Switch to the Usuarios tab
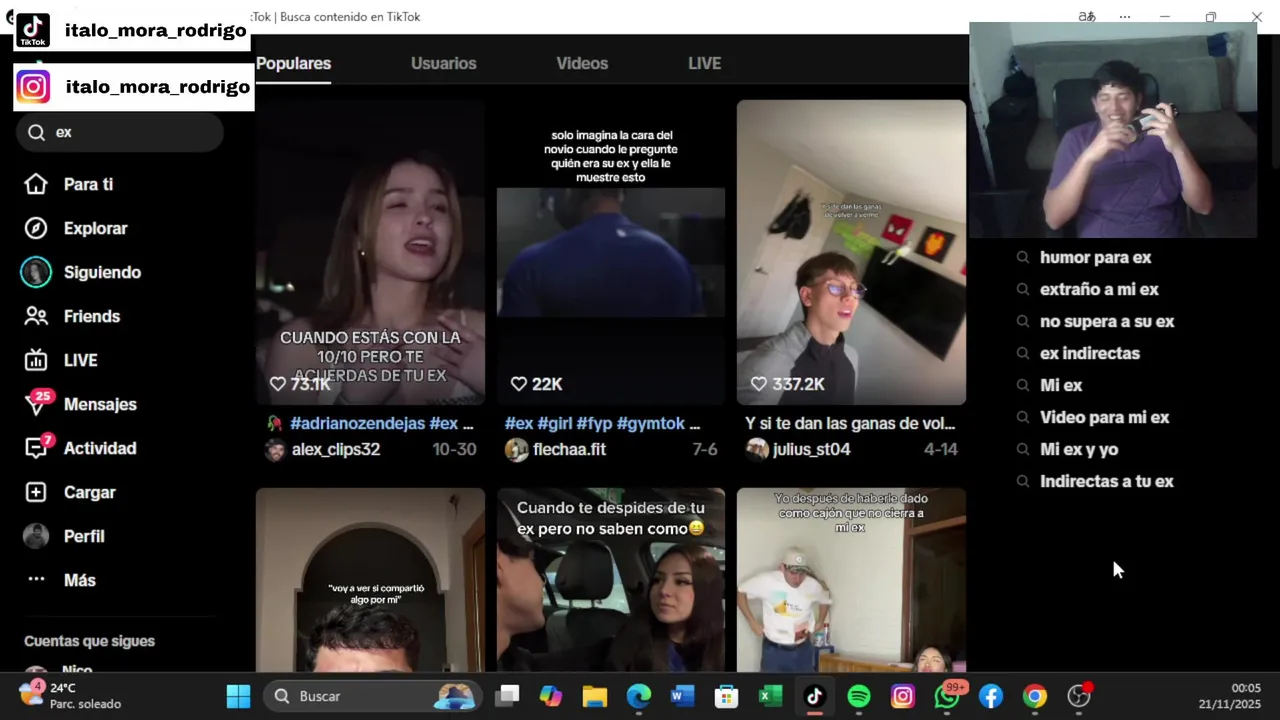The width and height of the screenshot is (1280, 720). coord(443,63)
